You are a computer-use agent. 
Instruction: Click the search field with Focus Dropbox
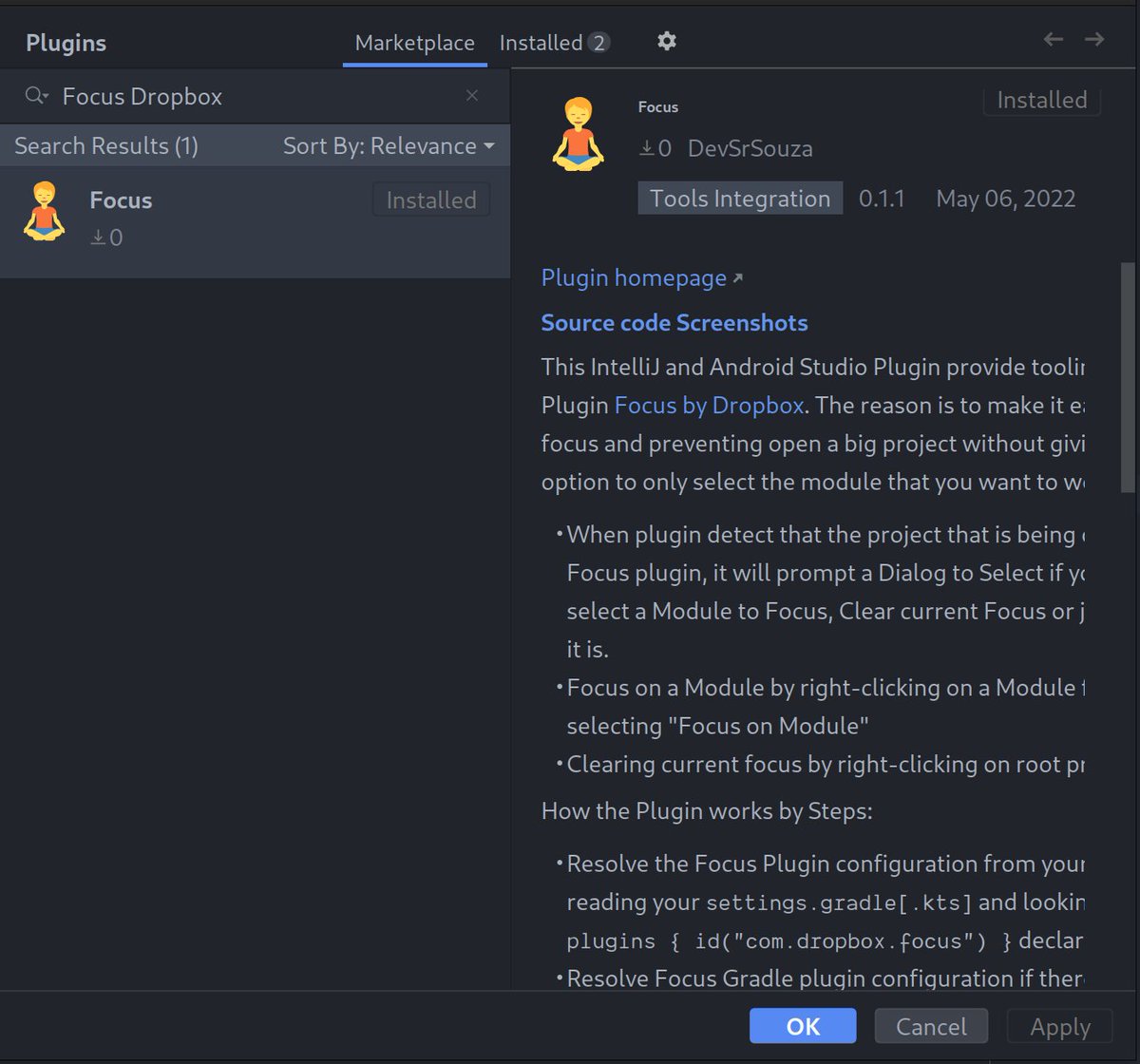[255, 96]
